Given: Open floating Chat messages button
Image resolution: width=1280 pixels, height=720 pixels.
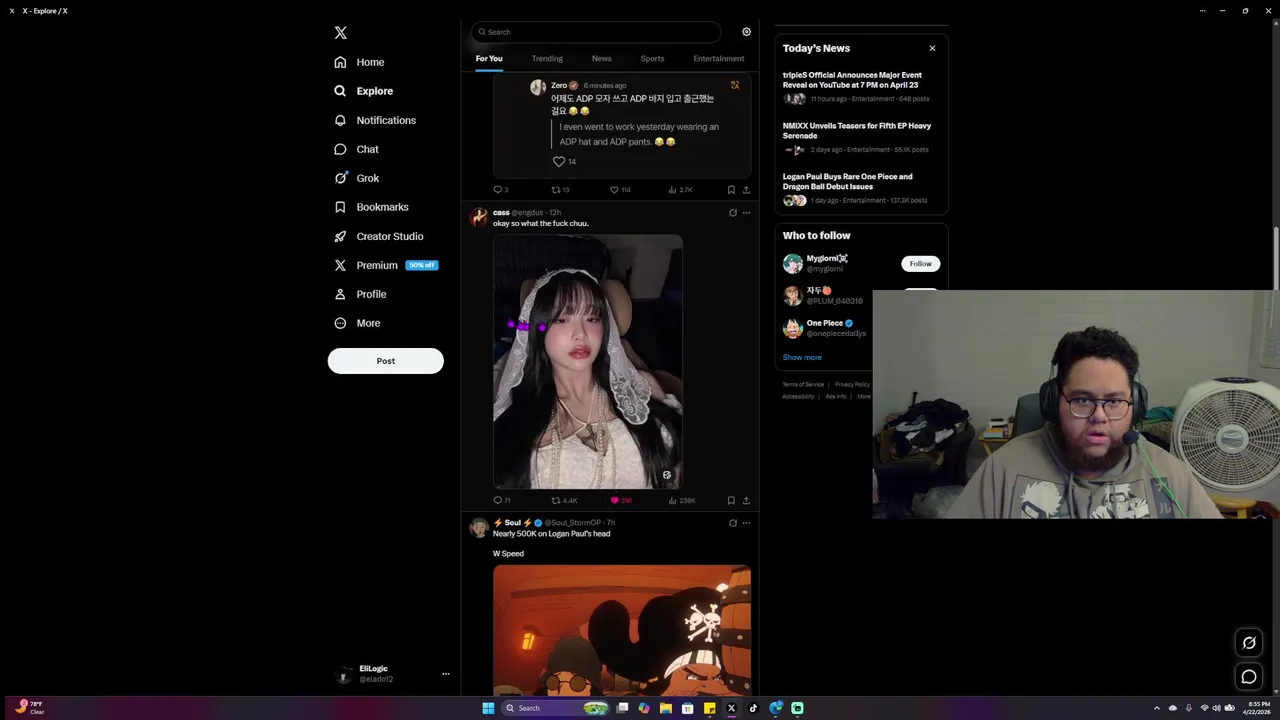Looking at the screenshot, I should coord(1249,677).
